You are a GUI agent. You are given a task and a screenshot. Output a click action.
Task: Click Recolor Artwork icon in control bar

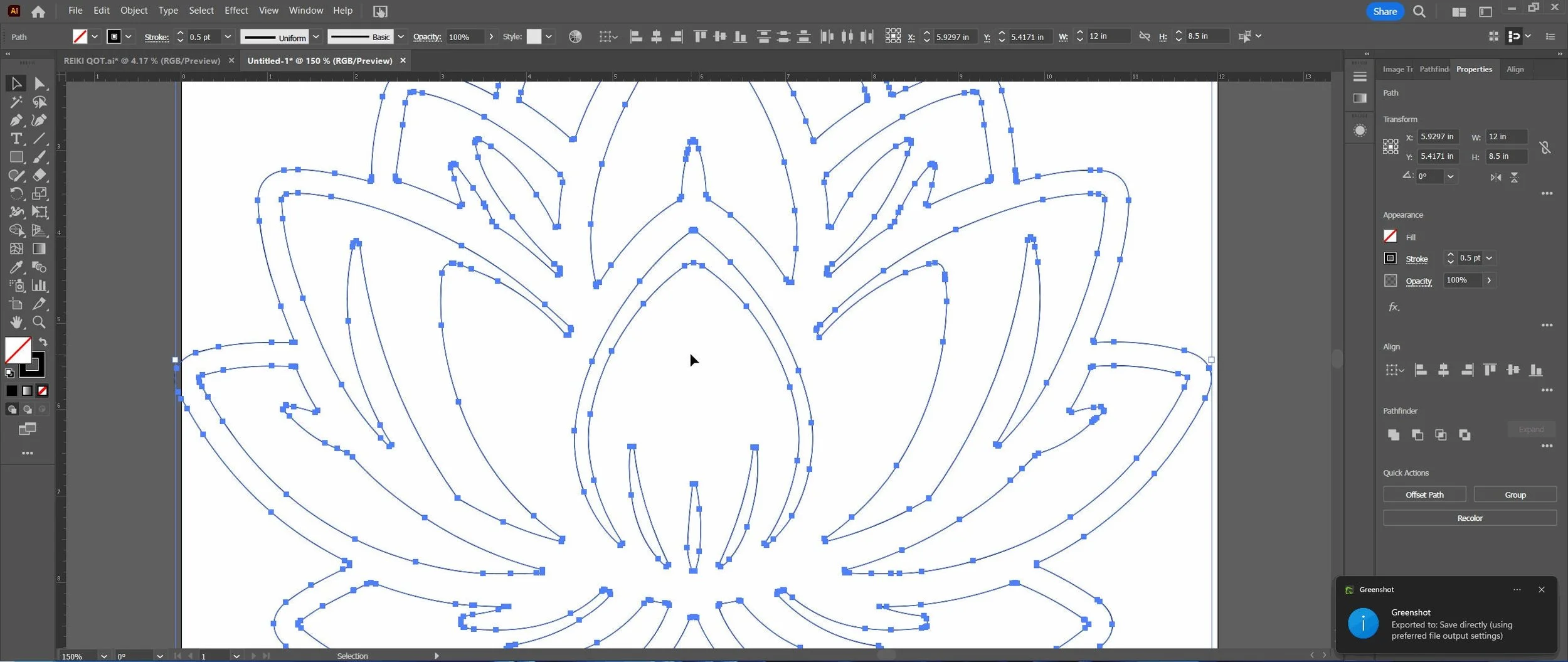(x=575, y=37)
